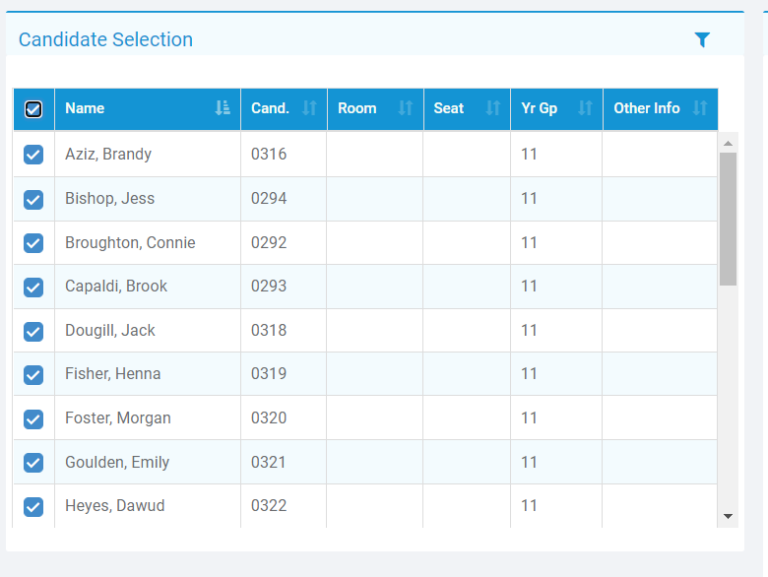Select the Name column header
Screen dimensions: 768x577
pyautogui.click(x=130, y=108)
